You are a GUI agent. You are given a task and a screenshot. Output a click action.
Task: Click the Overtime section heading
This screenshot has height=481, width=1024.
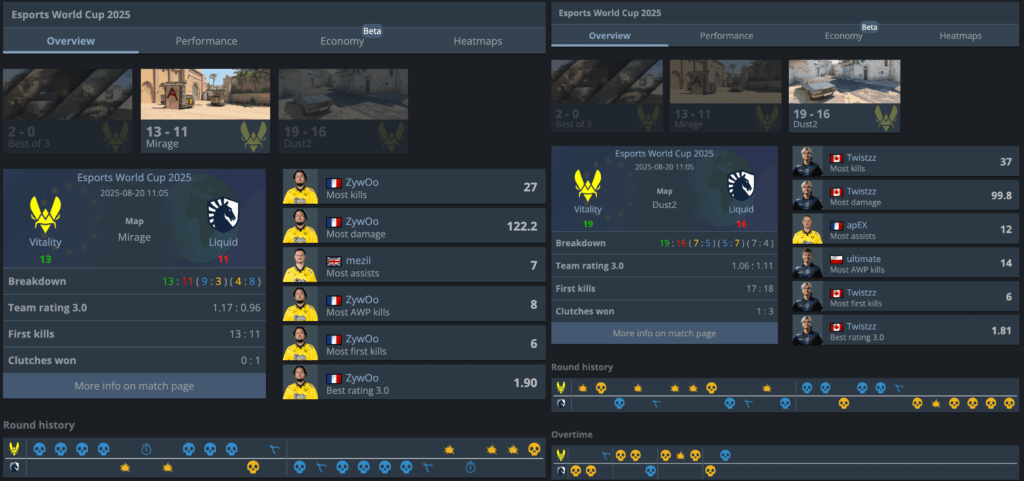pos(573,434)
